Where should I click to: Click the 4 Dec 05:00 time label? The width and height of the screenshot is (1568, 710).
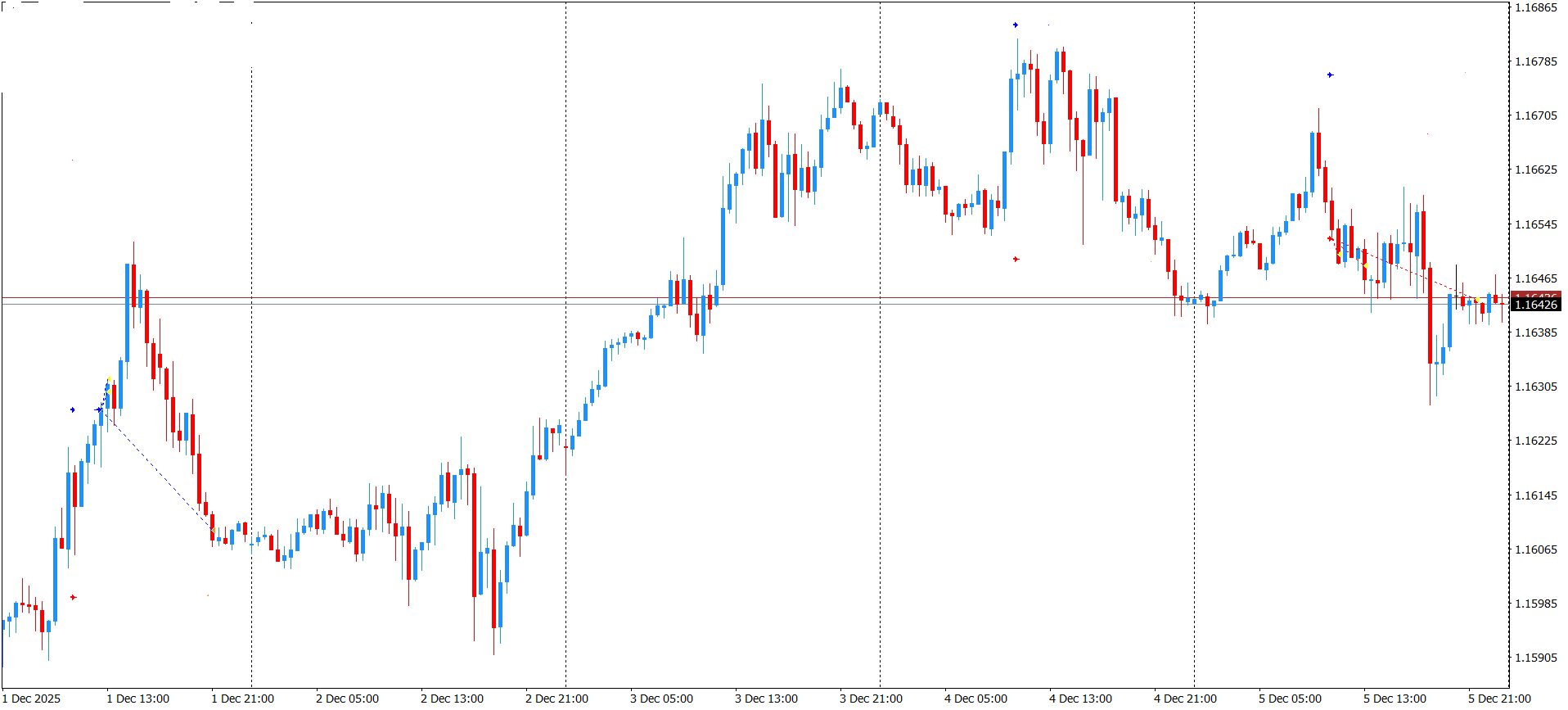(x=976, y=699)
